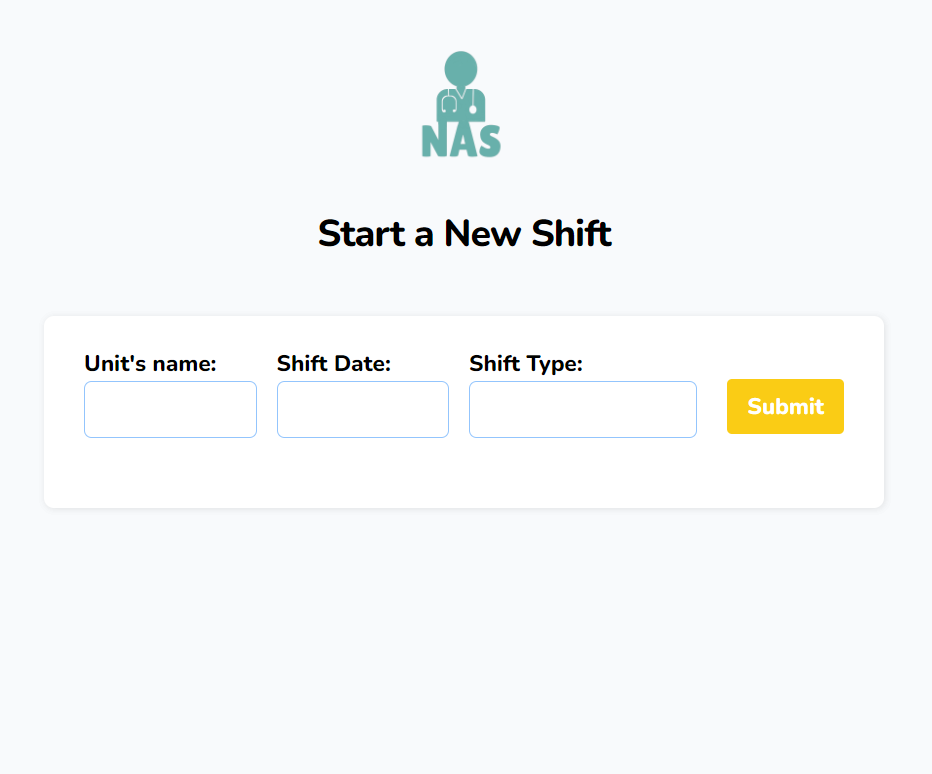Click letter N in the NAS logo
The width and height of the screenshot is (932, 774).
(434, 141)
